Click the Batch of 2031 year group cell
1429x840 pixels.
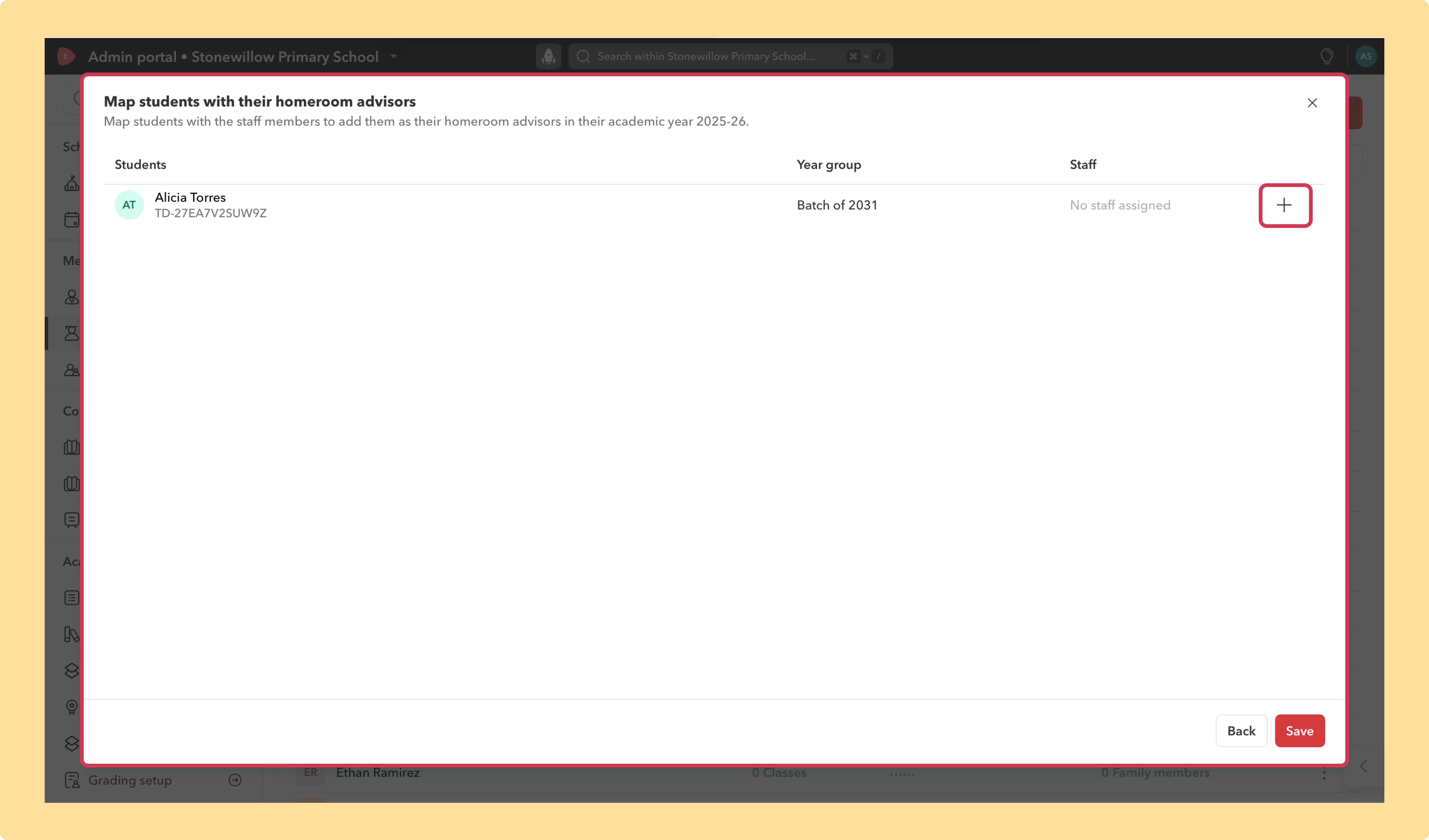837,205
